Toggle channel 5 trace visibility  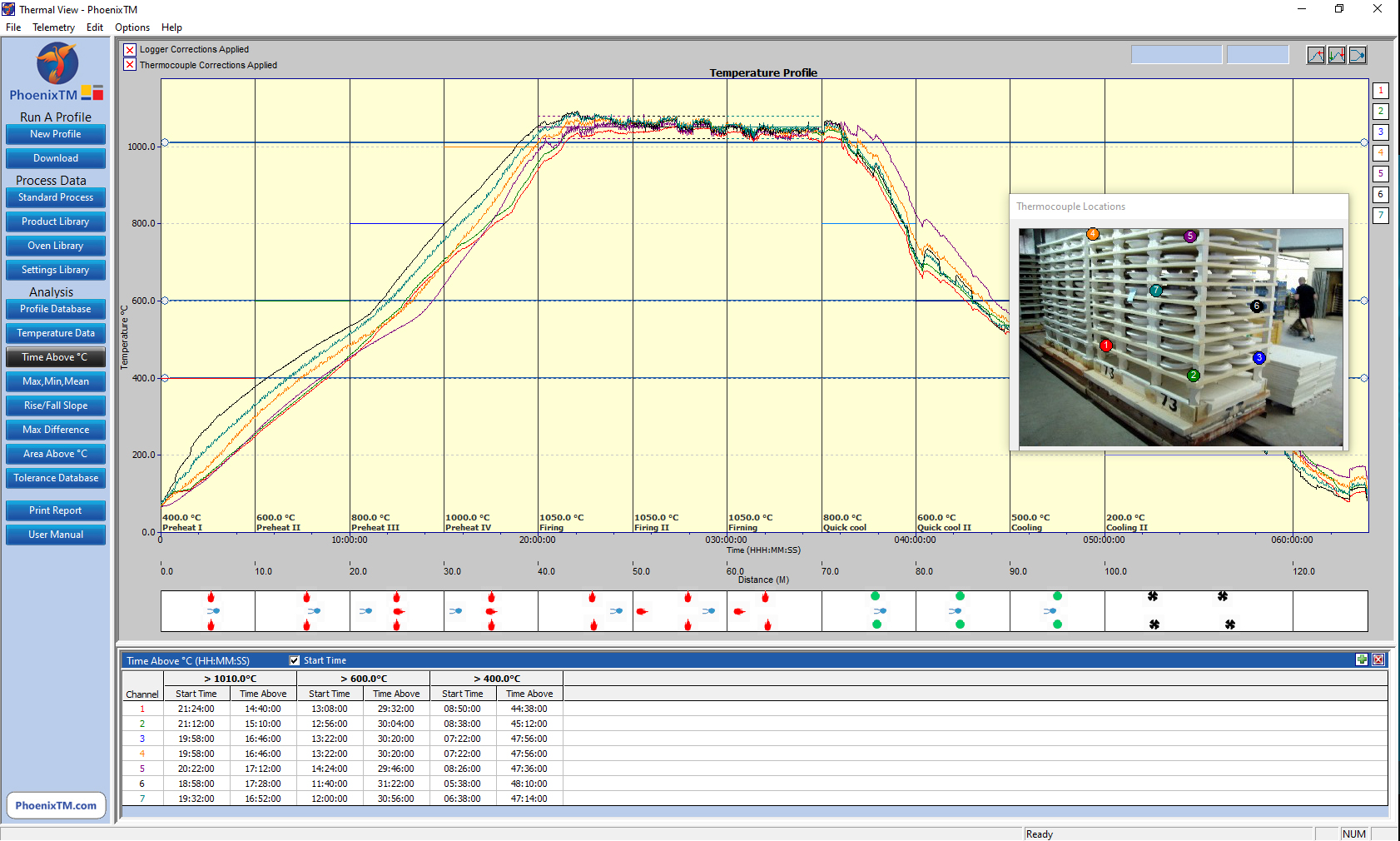coord(1381,174)
